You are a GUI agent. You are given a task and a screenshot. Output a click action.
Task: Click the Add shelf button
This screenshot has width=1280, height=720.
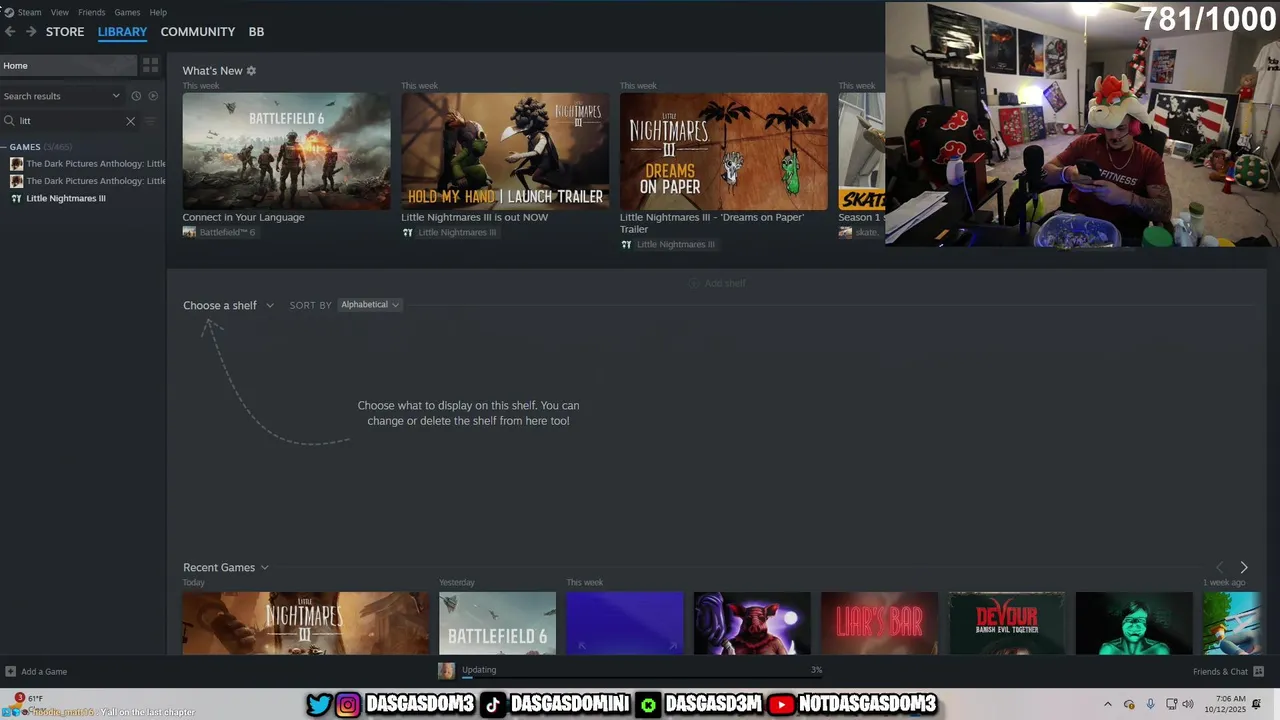pyautogui.click(x=717, y=283)
